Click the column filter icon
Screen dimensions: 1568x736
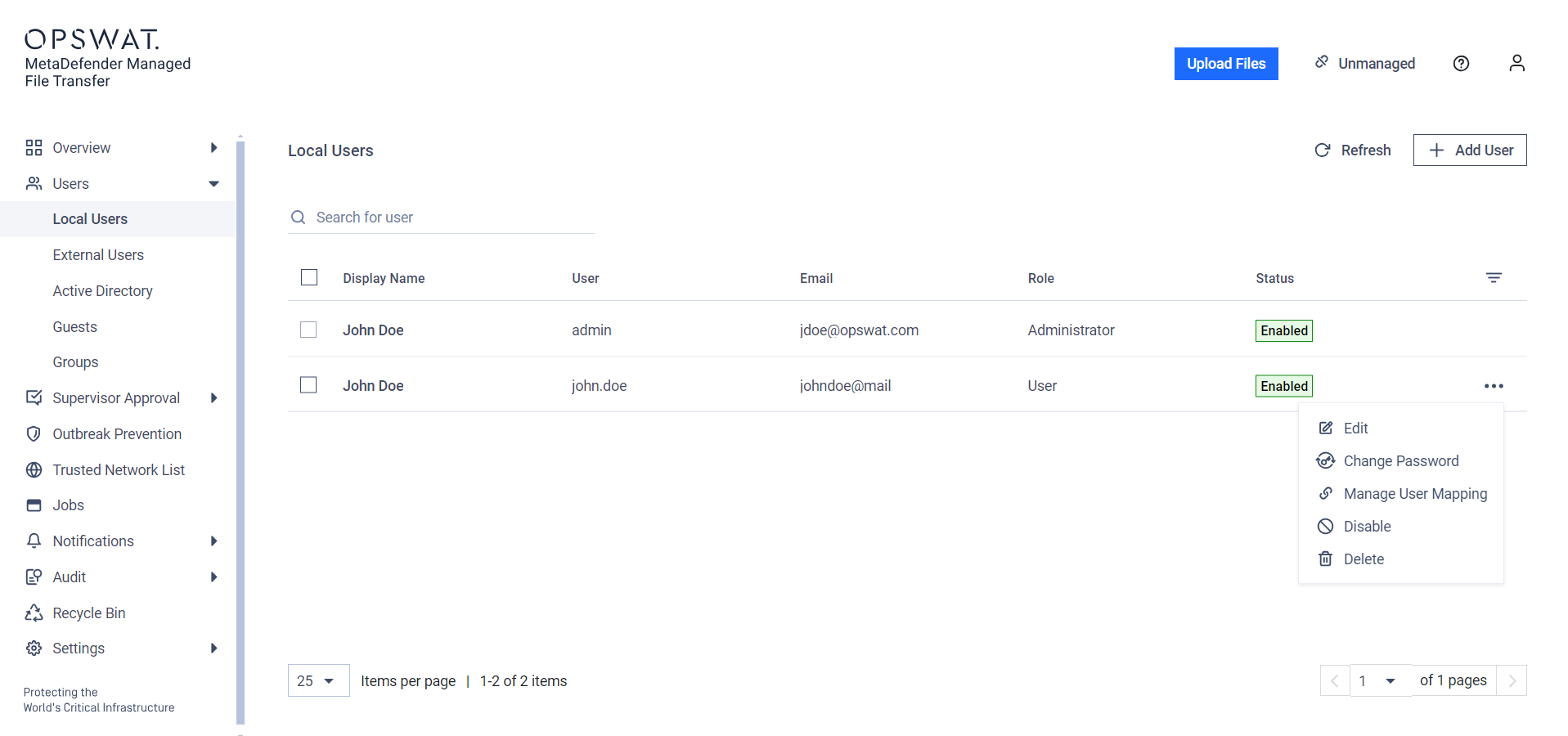(x=1493, y=278)
